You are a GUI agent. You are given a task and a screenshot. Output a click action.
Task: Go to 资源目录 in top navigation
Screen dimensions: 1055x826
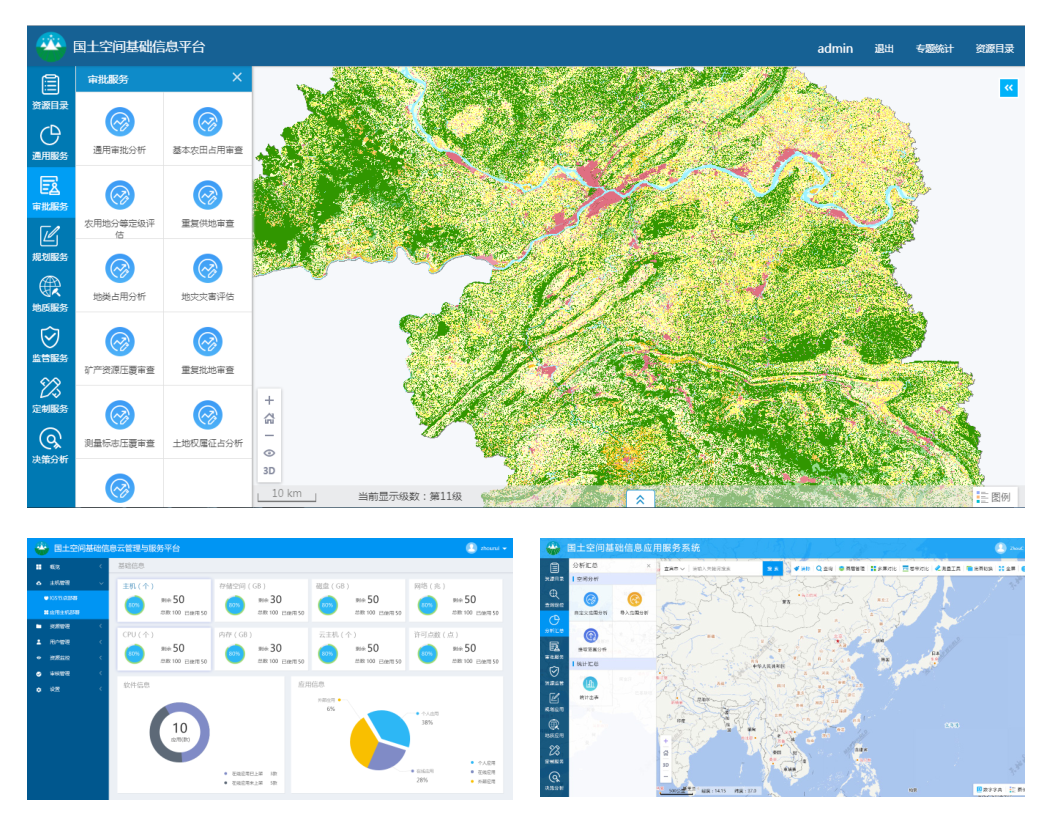994,48
